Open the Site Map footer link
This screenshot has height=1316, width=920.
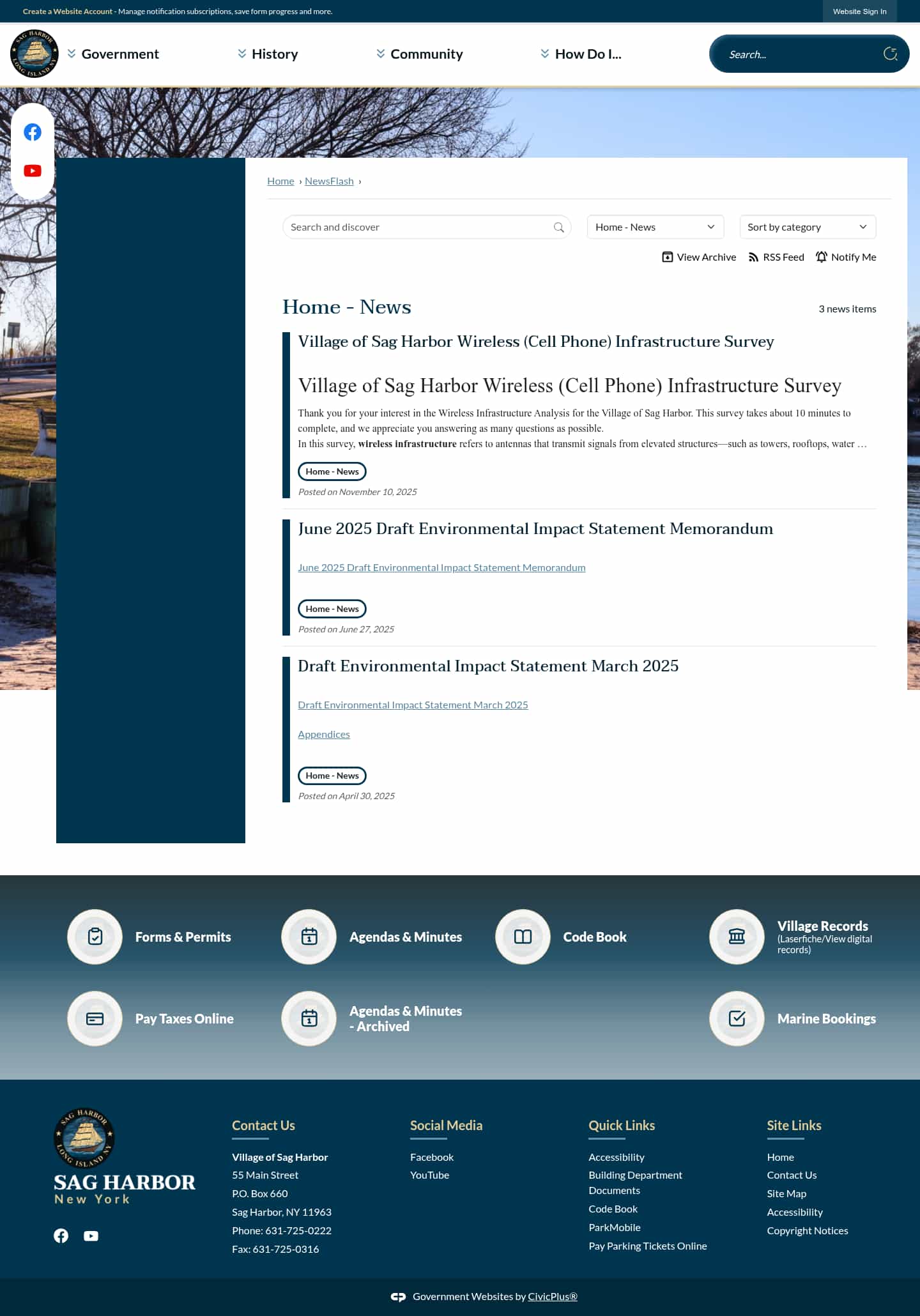[x=786, y=1194]
